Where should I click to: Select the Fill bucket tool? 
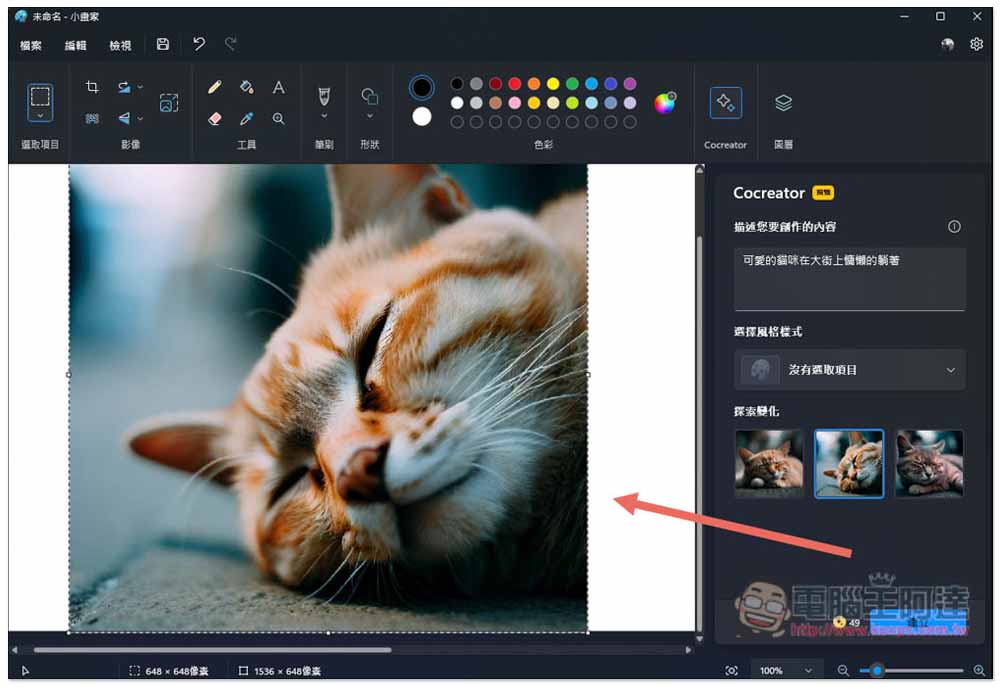click(x=247, y=87)
